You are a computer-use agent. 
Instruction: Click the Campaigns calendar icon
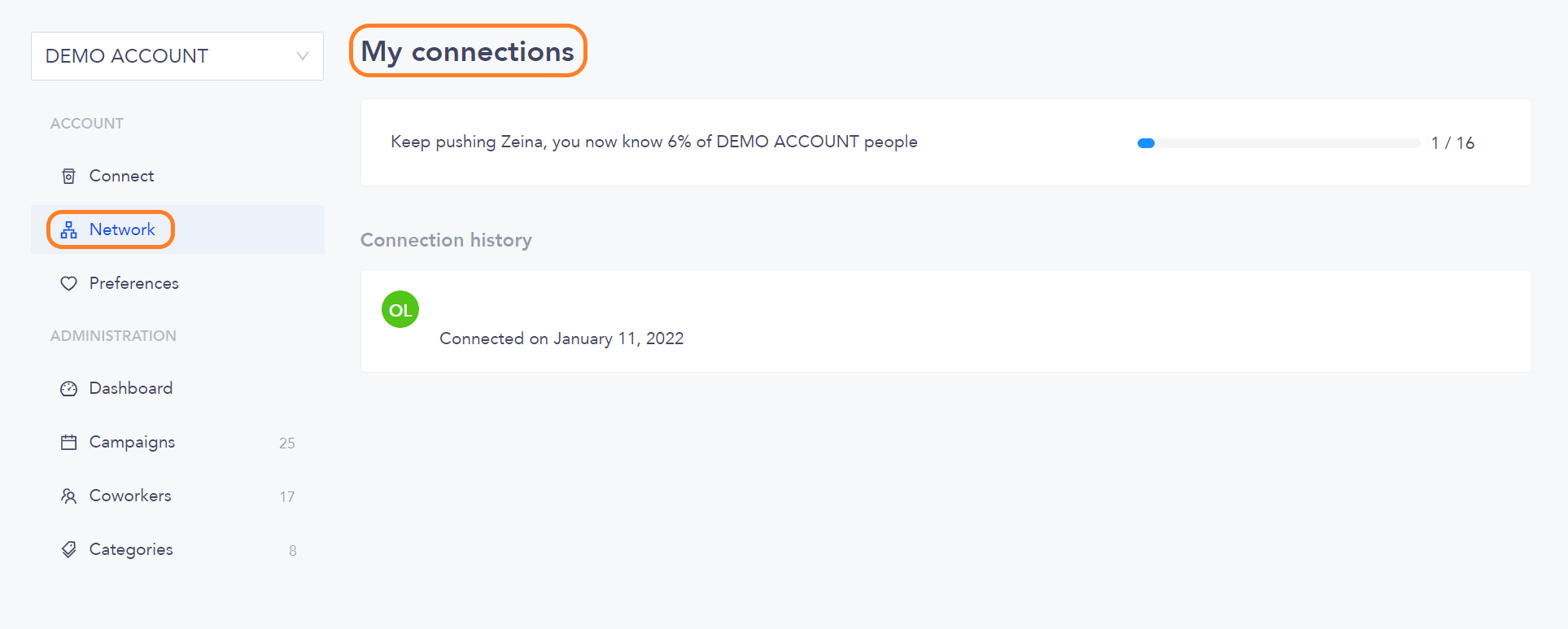(x=69, y=442)
